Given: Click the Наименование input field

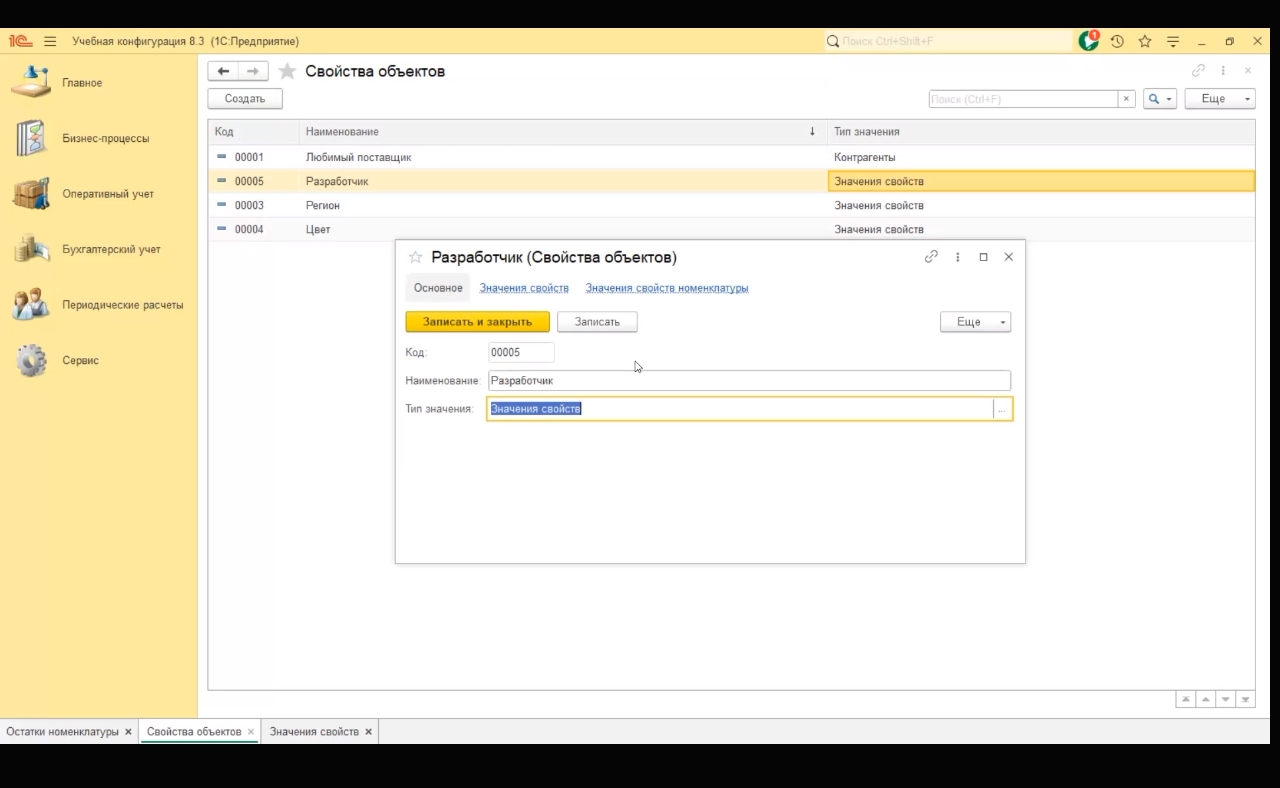Looking at the screenshot, I should (749, 381).
